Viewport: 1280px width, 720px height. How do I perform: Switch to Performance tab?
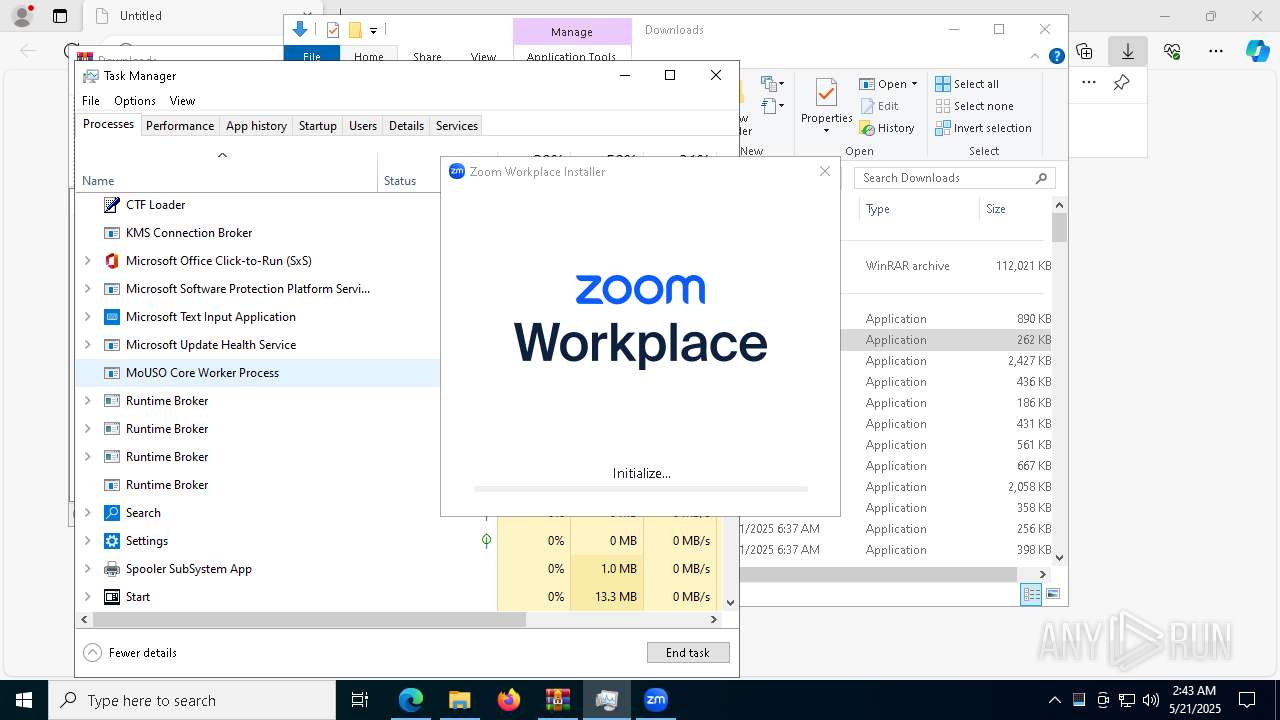180,125
